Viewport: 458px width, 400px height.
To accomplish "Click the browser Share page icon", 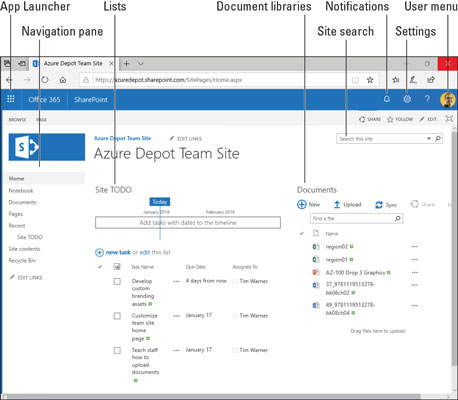I will pos(431,80).
